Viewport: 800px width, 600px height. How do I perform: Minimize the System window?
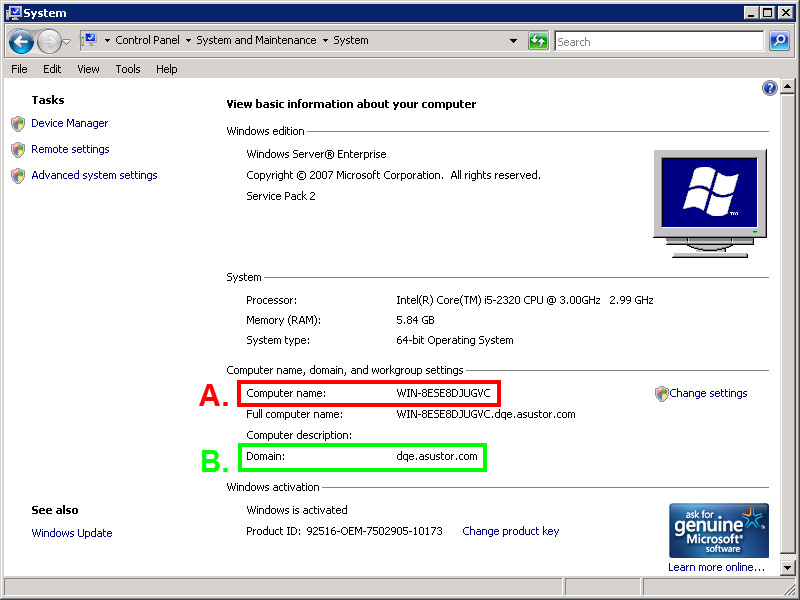click(x=750, y=13)
